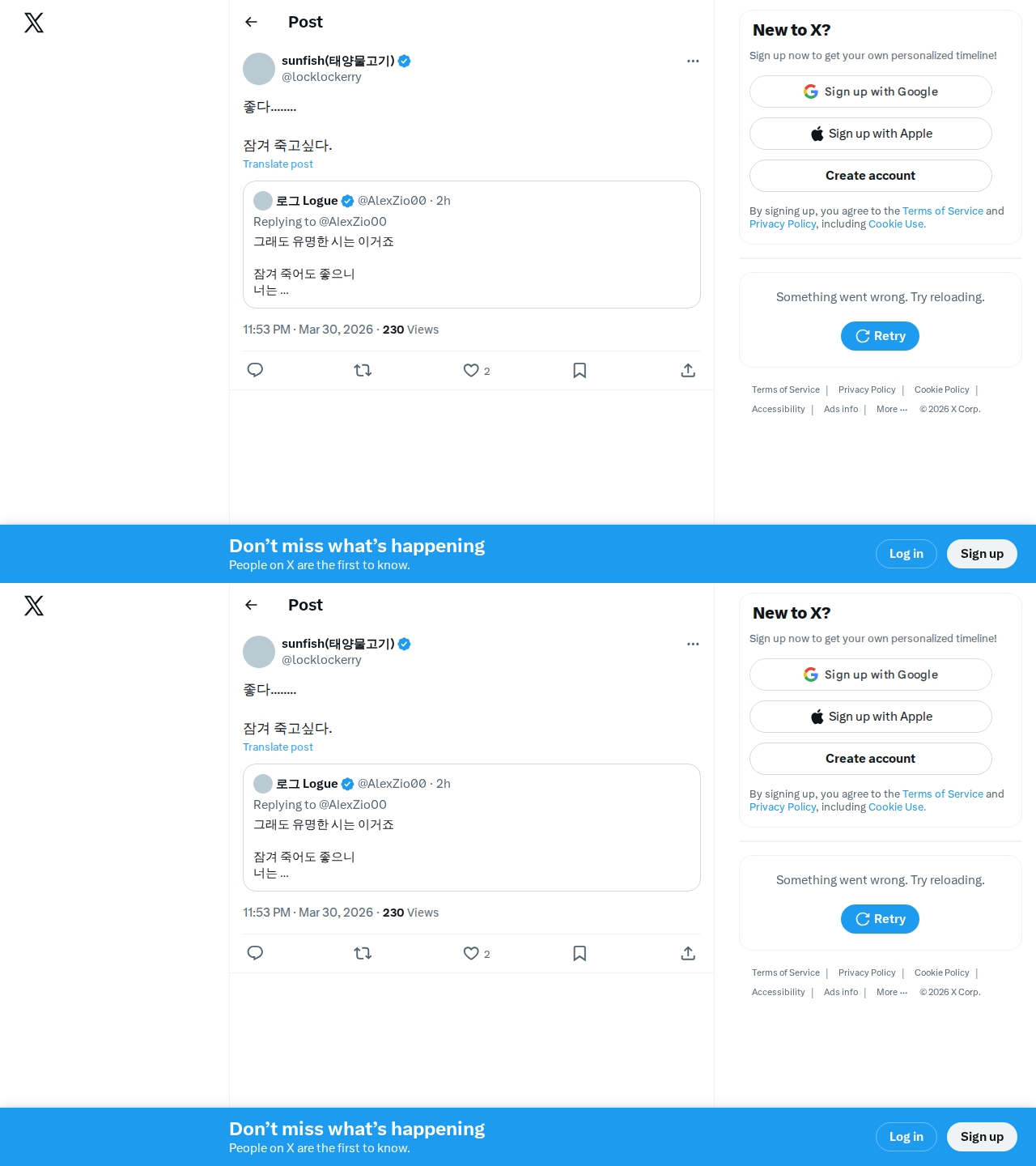Click 'Translate post' in the upper post
1036x1166 pixels.
[x=278, y=164]
